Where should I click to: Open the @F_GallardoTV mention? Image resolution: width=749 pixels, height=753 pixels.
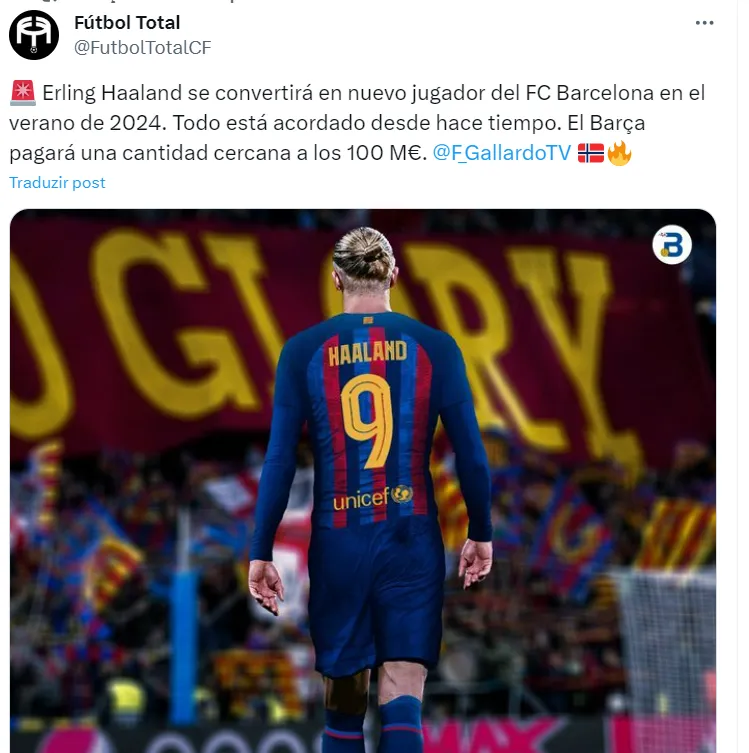click(x=502, y=153)
